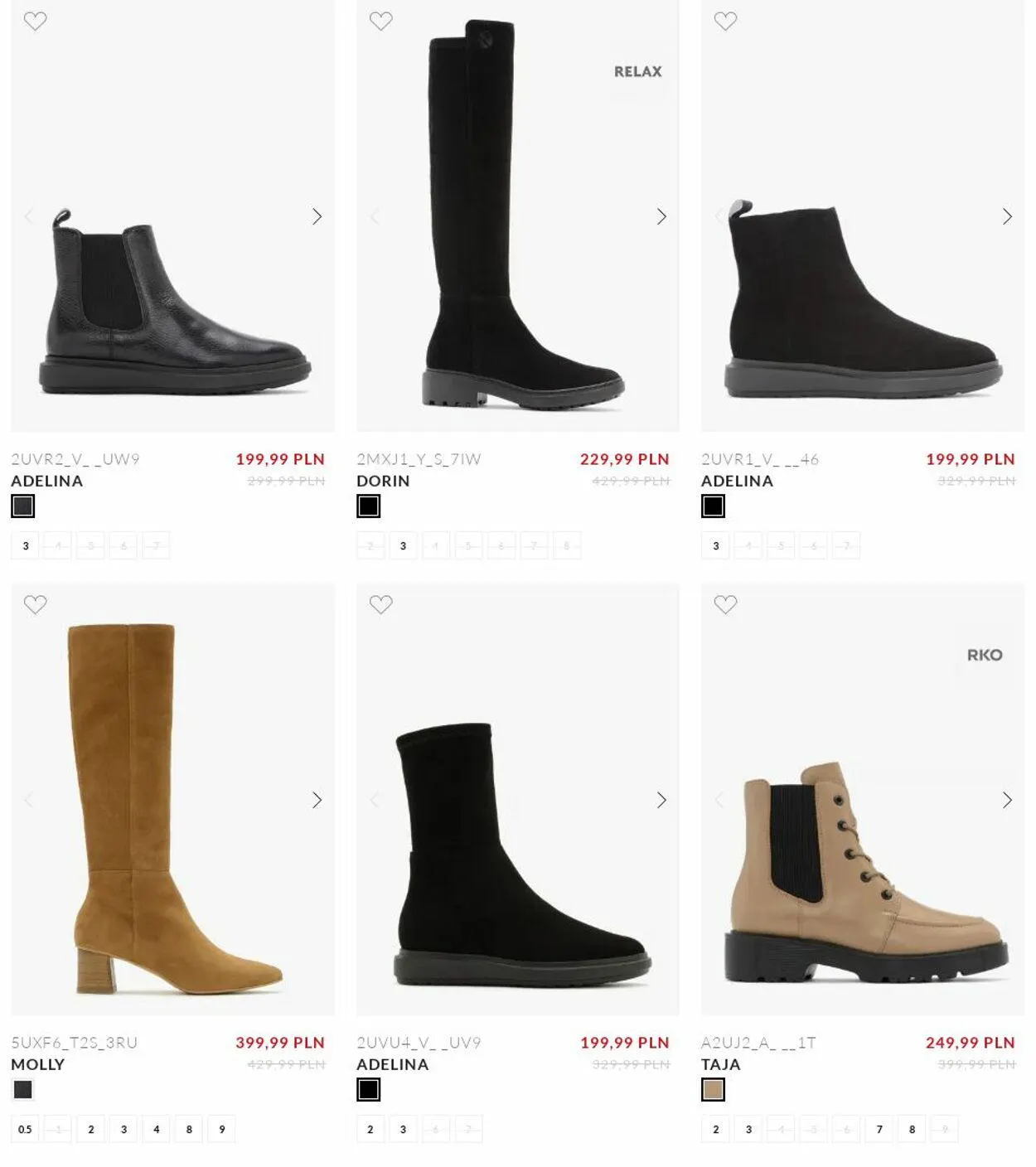Screen dimensions: 1036x1167
Task: Click the RELAX label on the Dorin boot
Action: coord(637,72)
